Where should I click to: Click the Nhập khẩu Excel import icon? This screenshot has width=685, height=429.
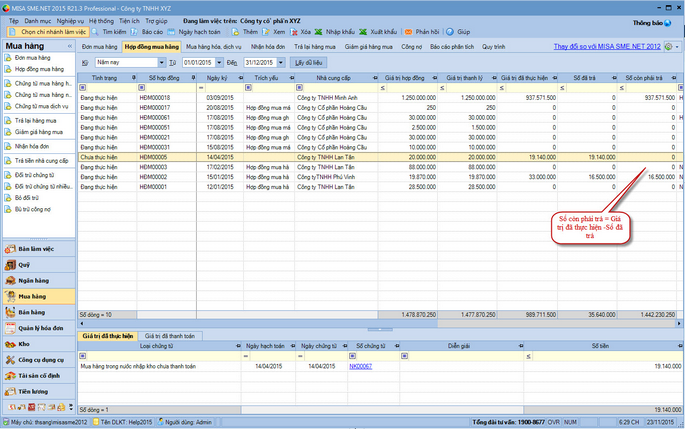(x=318, y=32)
